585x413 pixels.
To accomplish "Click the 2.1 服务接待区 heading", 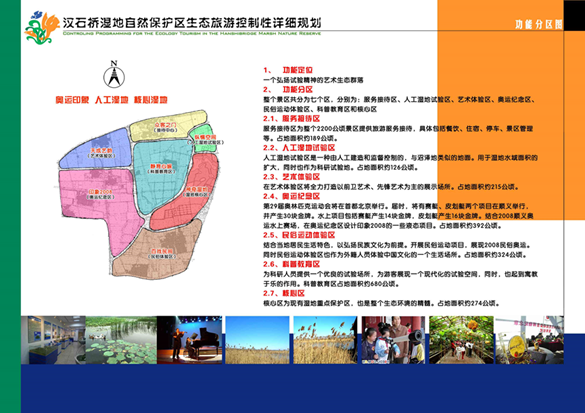I will [x=292, y=119].
